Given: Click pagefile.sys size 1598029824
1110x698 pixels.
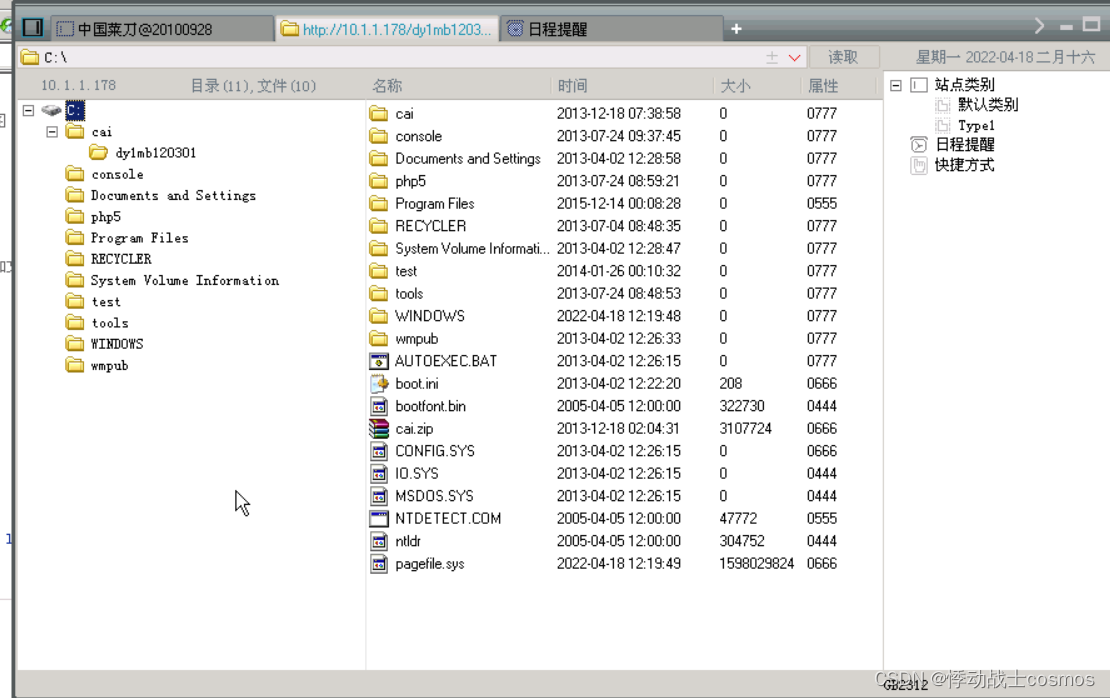Looking at the screenshot, I should click(756, 563).
